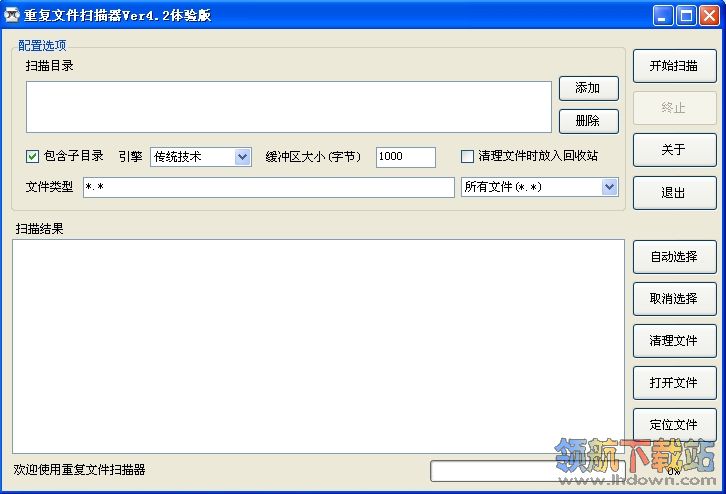Toggle the 包含子目录 checkbox
726x494 pixels.
32,156
